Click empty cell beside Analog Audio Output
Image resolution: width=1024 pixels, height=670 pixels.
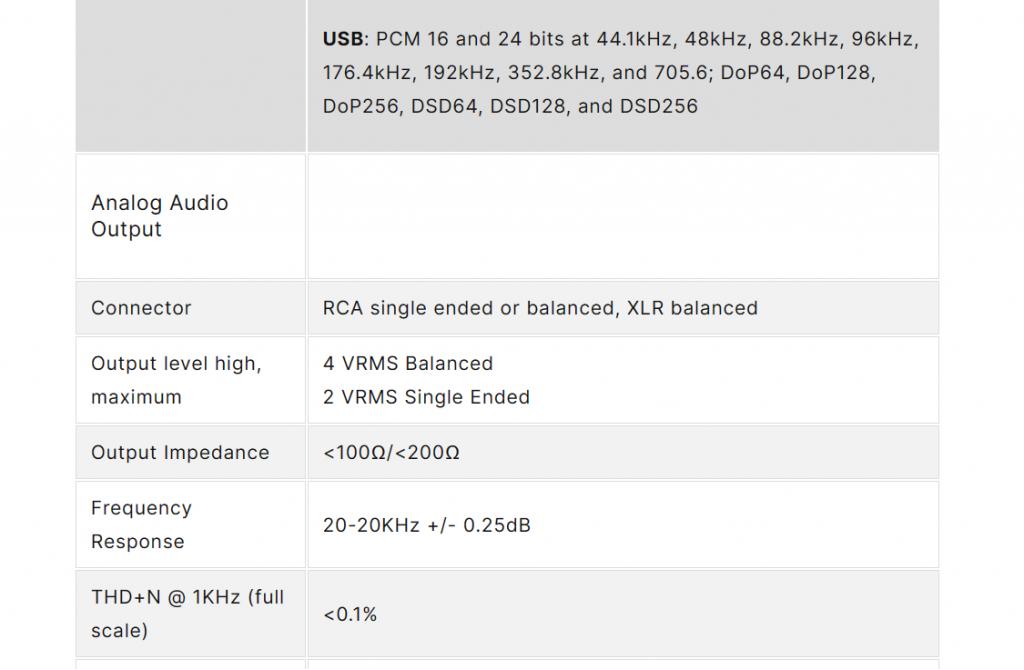[622, 216]
